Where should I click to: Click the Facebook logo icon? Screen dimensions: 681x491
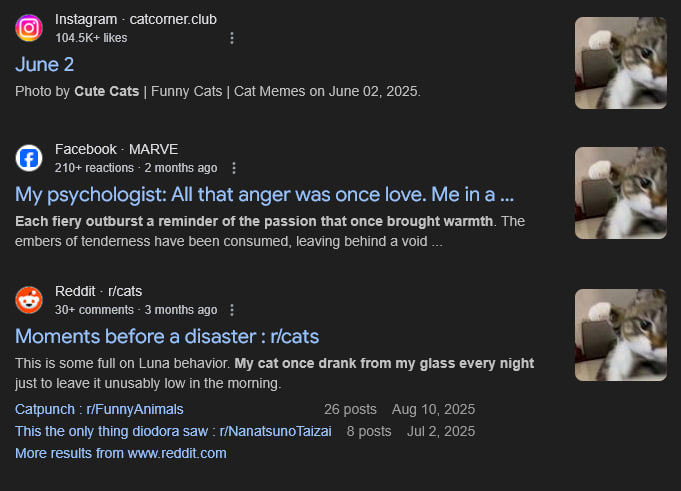(x=29, y=158)
